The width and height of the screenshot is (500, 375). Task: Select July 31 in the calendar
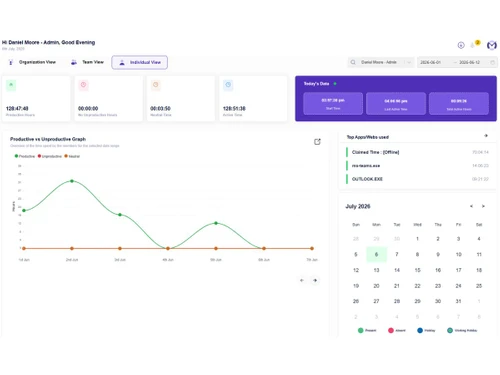(x=458, y=301)
